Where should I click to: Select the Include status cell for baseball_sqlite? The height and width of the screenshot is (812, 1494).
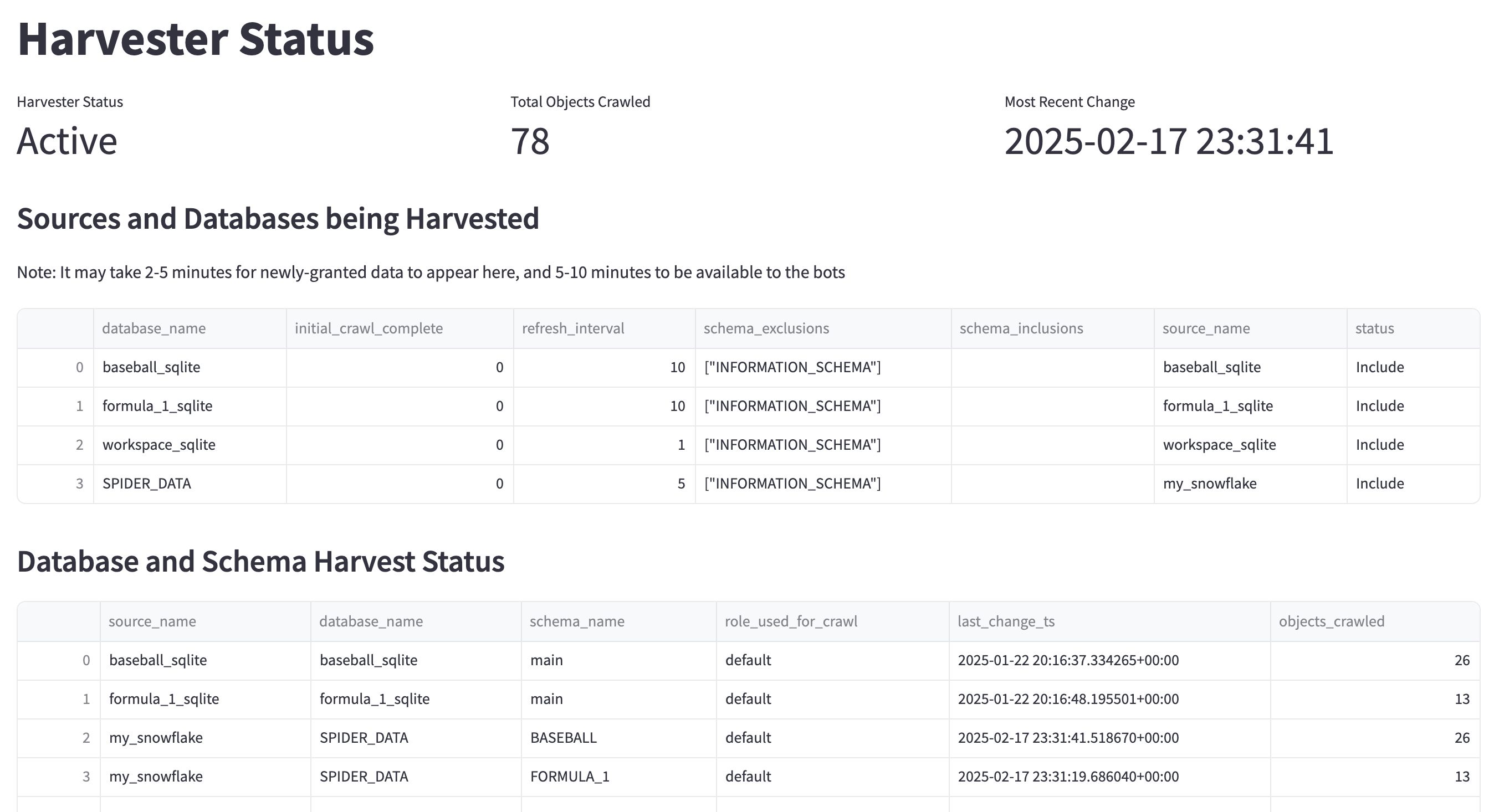(x=1379, y=367)
